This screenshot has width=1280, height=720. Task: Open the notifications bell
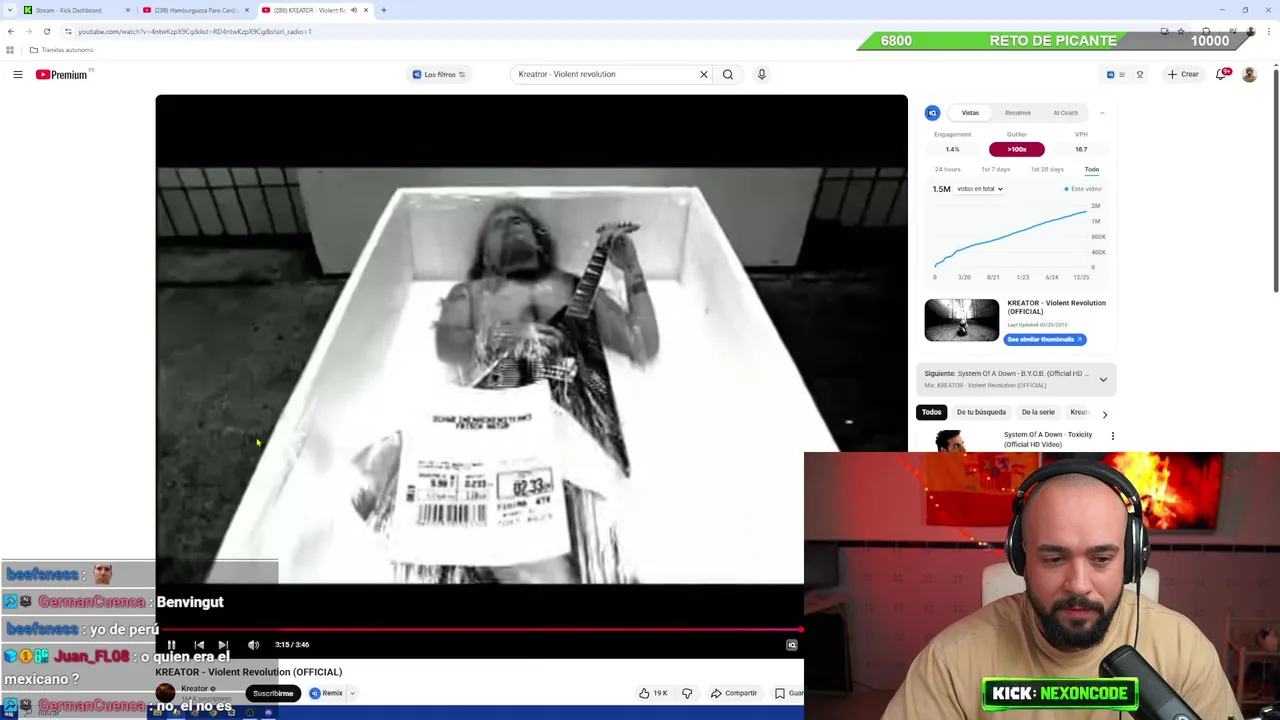(1221, 74)
